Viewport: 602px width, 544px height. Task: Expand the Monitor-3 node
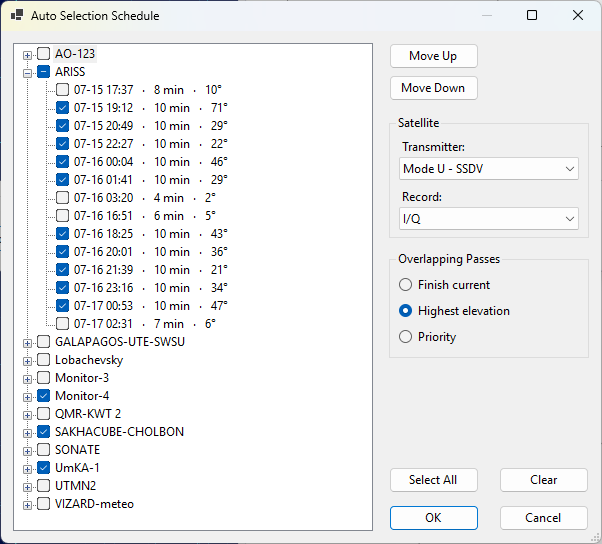tap(27, 379)
